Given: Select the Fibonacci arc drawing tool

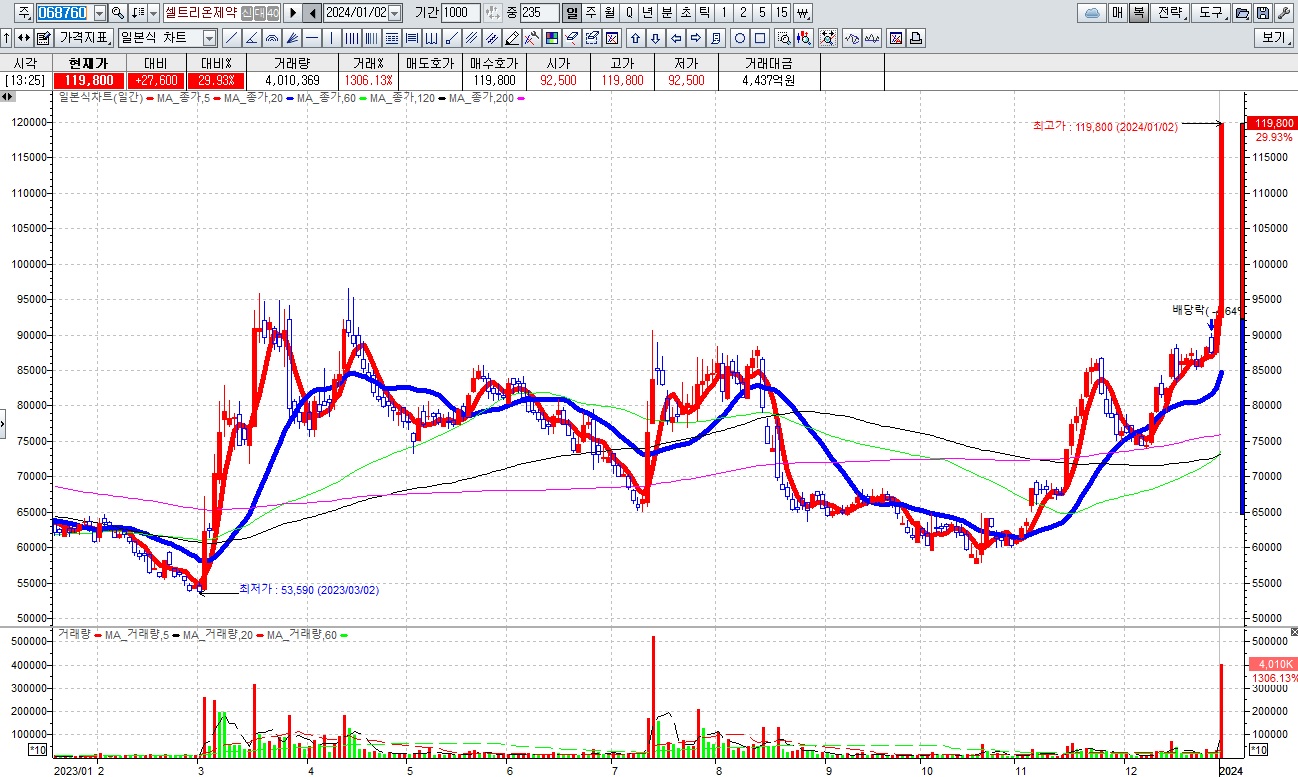Looking at the screenshot, I should pos(271,38).
